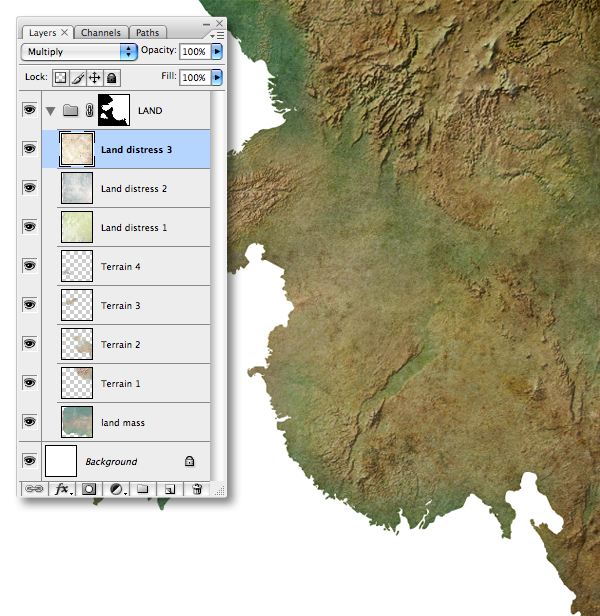Hide the Terrain 3 layer

tap(29, 304)
